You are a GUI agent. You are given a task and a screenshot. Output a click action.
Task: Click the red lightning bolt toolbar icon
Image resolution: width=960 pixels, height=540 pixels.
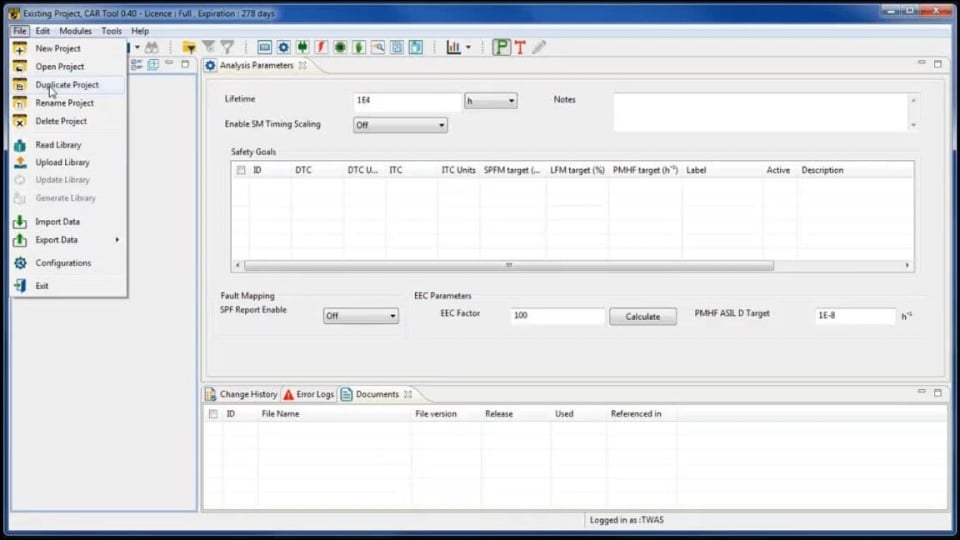point(321,47)
